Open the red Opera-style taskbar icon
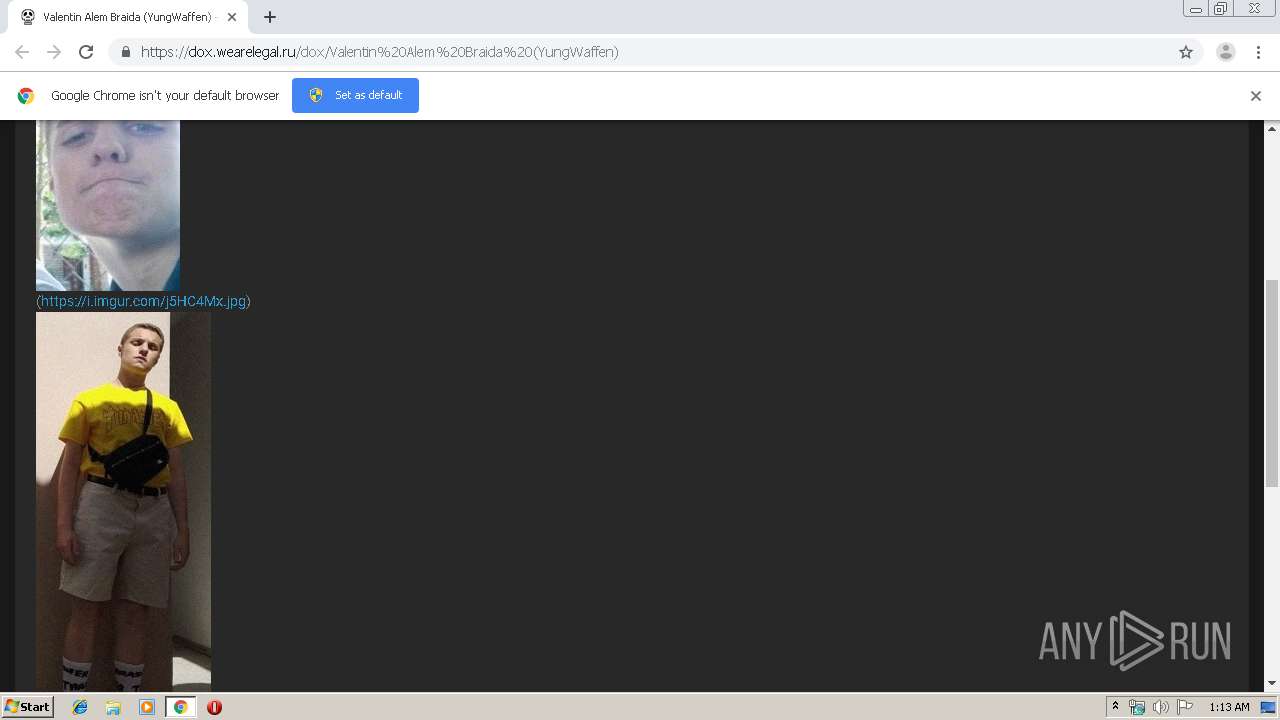1280x720 pixels. click(214, 707)
